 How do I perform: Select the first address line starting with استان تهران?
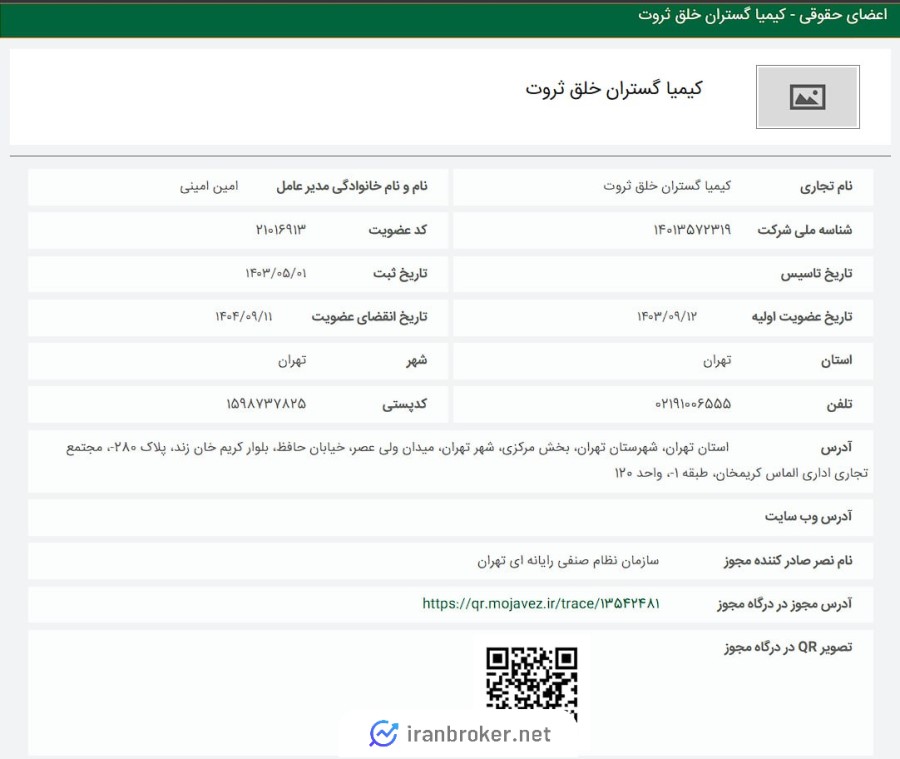[397, 448]
